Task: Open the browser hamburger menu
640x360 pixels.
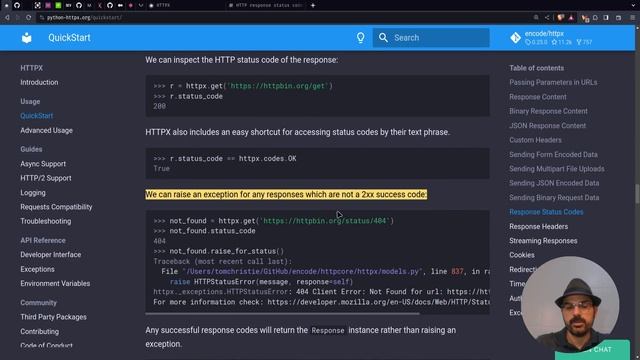Action: click(632, 18)
